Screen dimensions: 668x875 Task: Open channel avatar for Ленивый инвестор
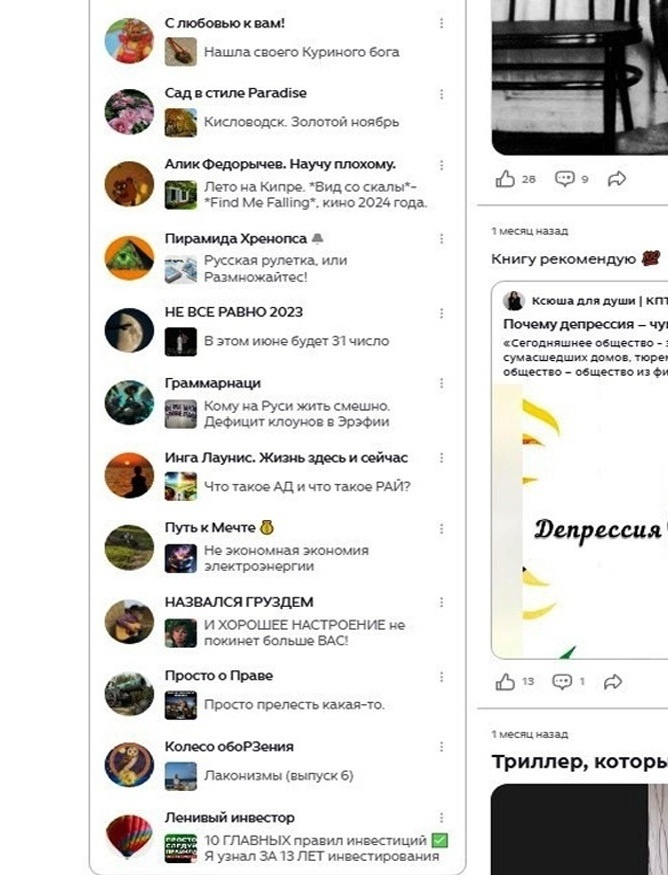pos(129,836)
